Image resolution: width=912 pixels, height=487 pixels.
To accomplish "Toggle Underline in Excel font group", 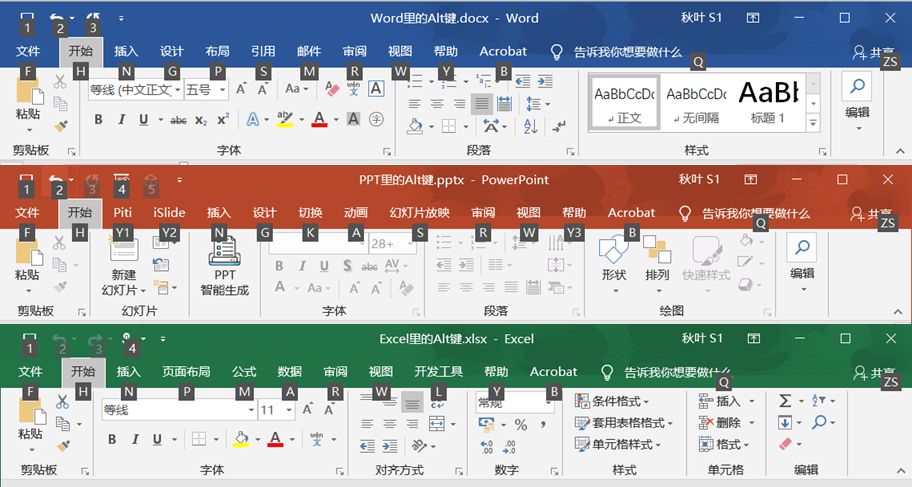I will [x=157, y=439].
